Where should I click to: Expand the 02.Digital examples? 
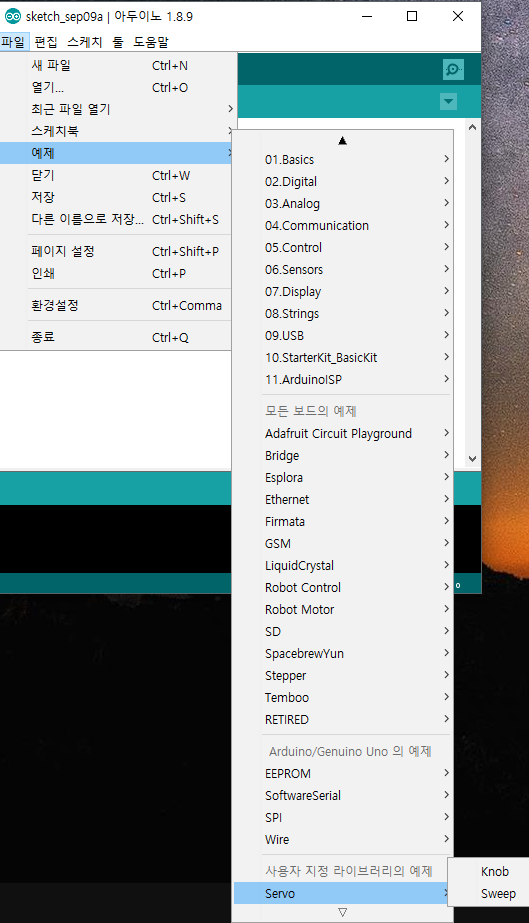(x=343, y=181)
